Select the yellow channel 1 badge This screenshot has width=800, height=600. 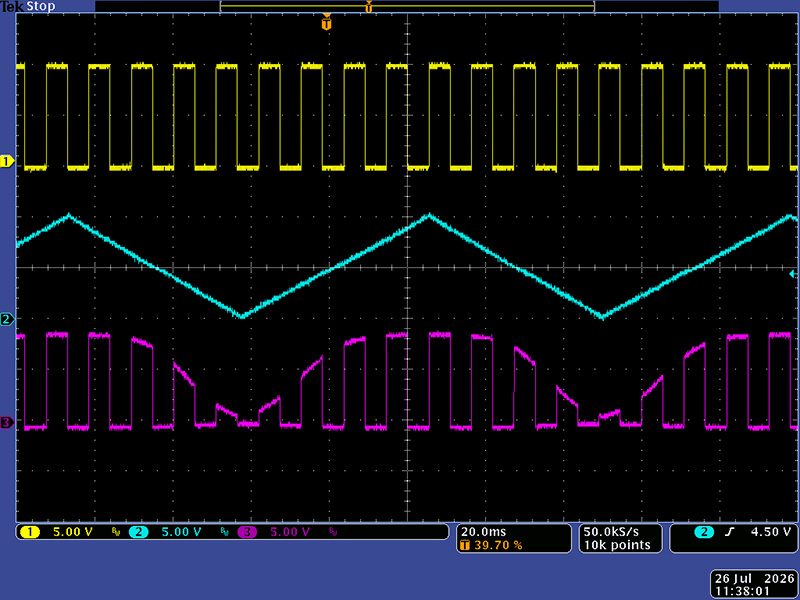30,532
